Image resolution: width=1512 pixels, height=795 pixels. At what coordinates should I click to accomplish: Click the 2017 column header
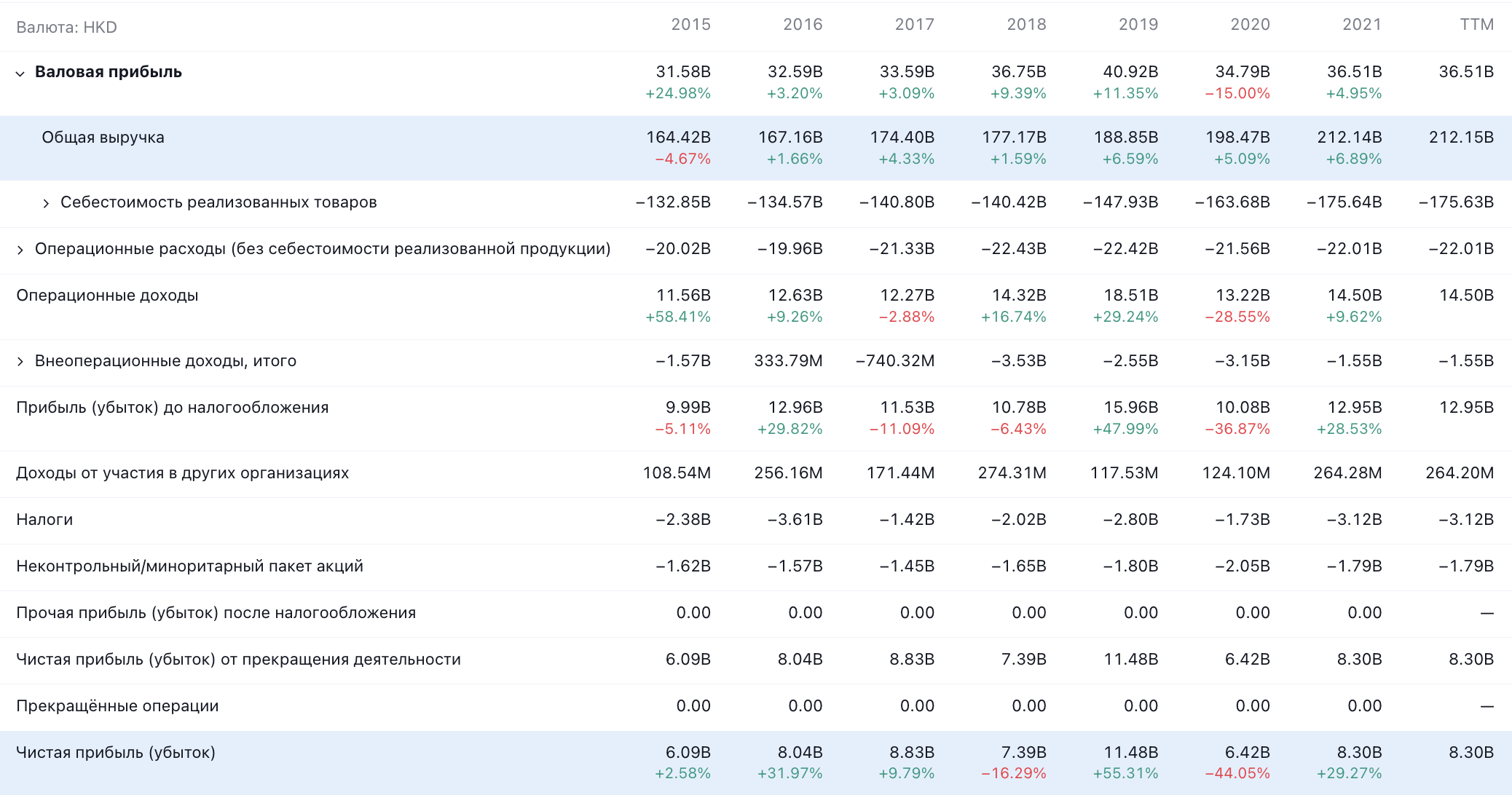(x=914, y=25)
